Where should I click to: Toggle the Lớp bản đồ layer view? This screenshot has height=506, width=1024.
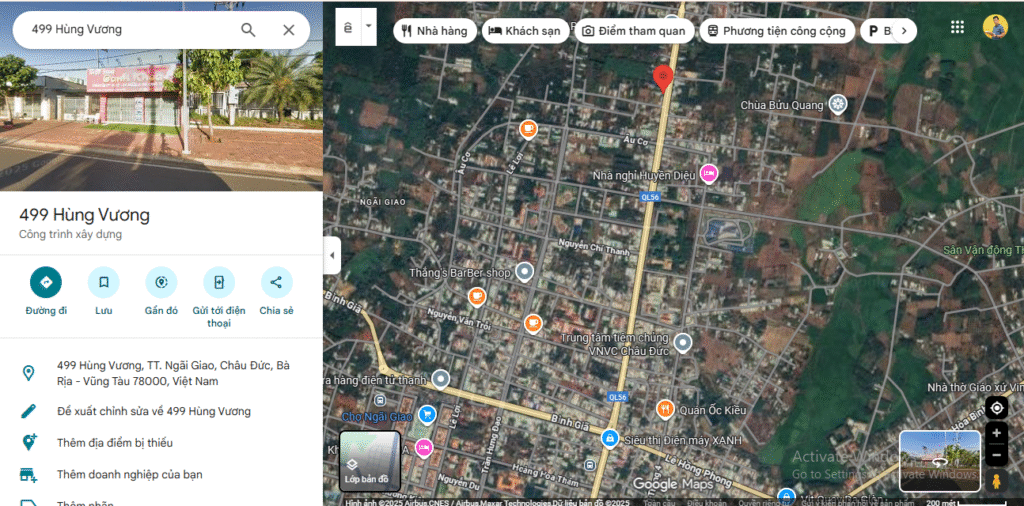coord(370,461)
